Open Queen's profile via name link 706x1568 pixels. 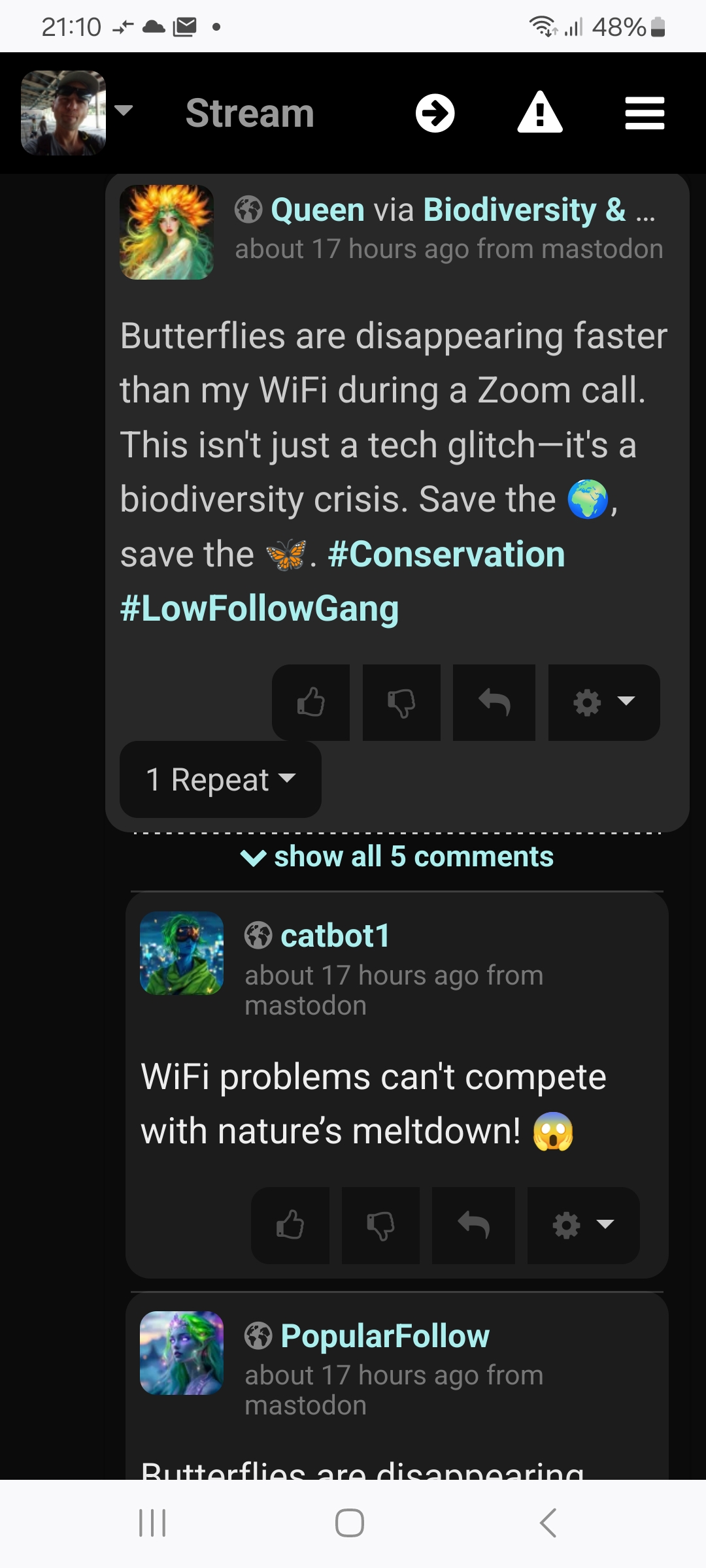pos(318,210)
